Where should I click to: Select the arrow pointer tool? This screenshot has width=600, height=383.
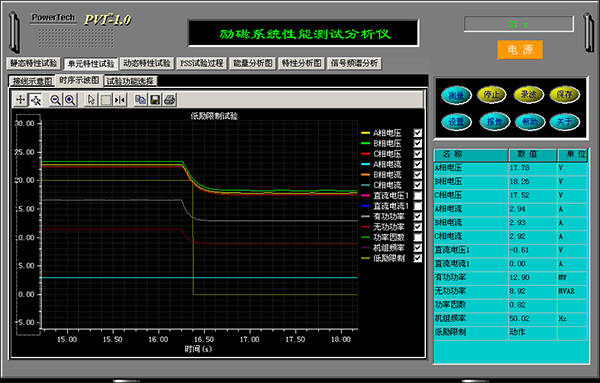(91, 100)
